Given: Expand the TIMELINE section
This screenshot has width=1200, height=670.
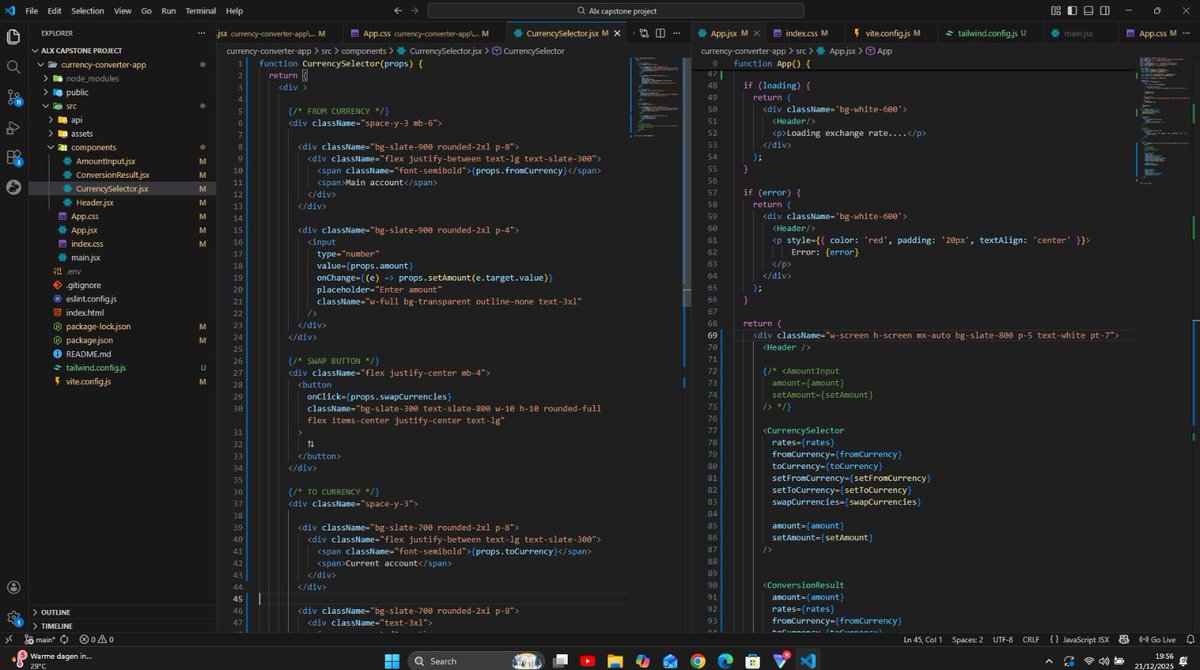Looking at the screenshot, I should (x=55, y=626).
